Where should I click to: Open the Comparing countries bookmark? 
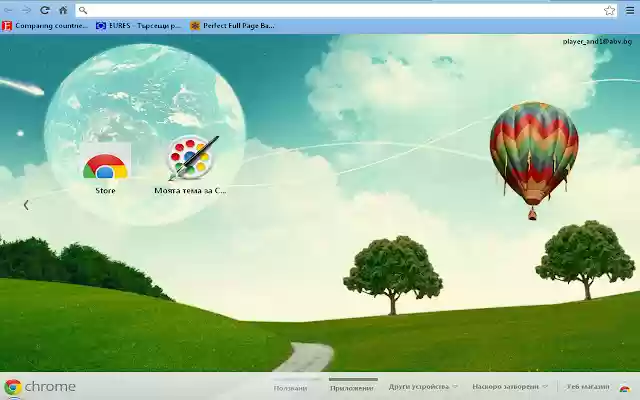click(45, 26)
